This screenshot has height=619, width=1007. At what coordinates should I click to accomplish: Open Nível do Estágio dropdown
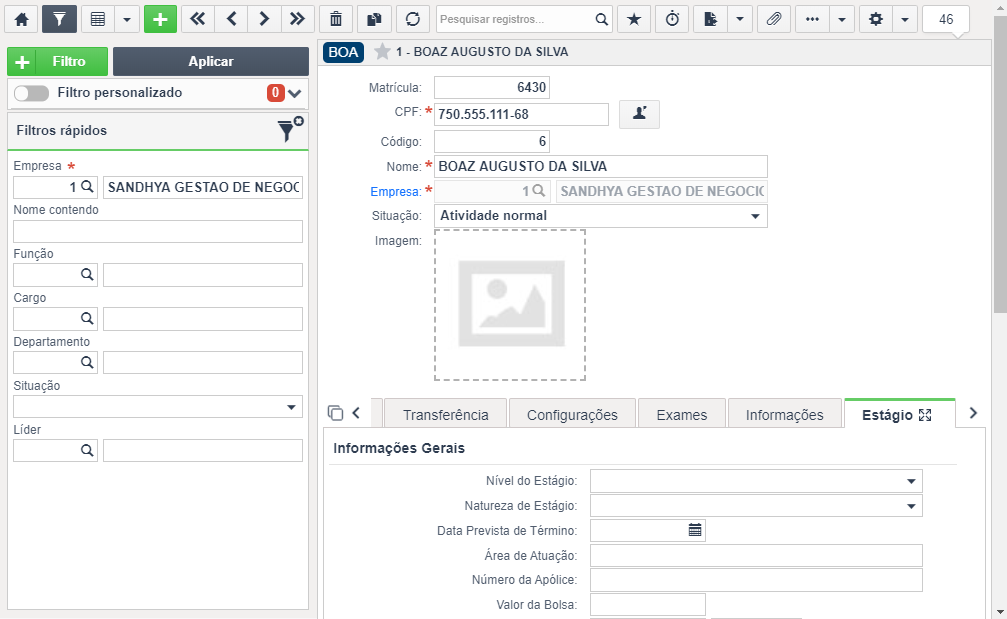(x=756, y=481)
